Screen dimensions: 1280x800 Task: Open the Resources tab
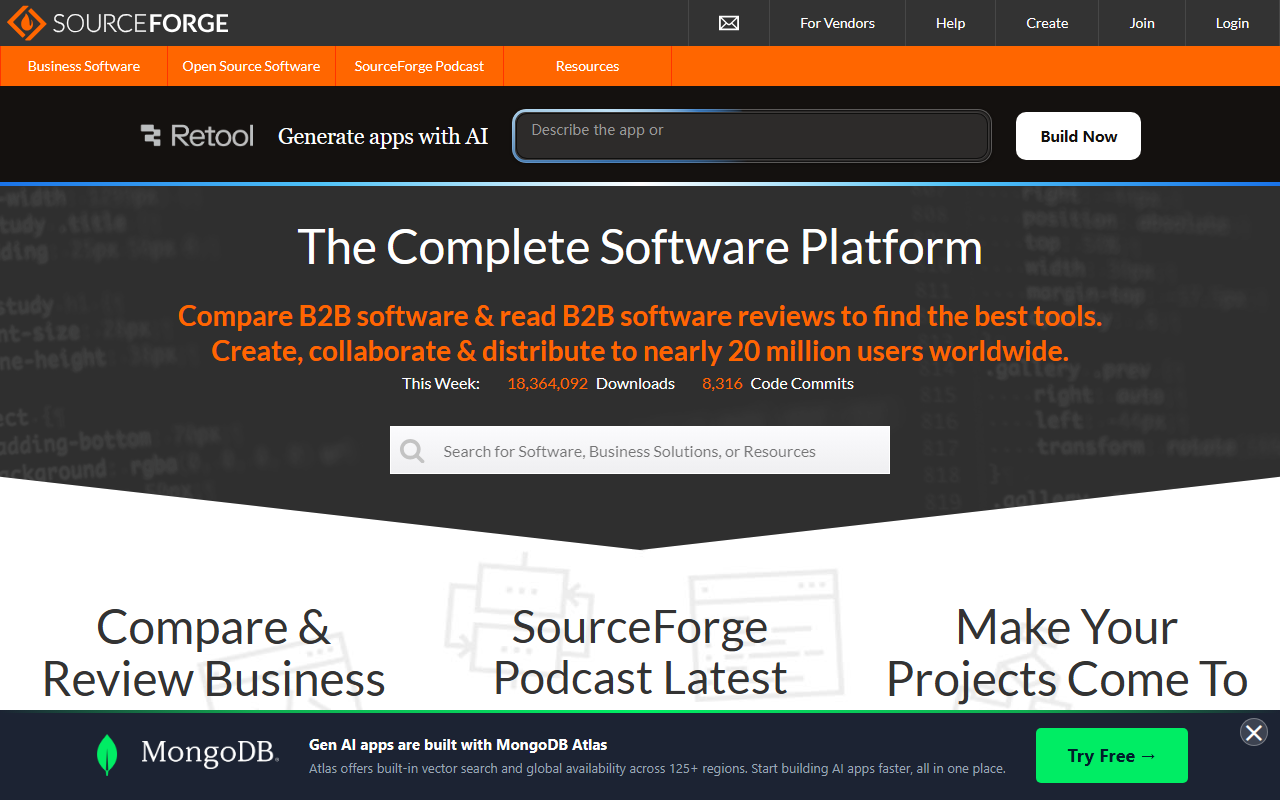pyautogui.click(x=587, y=66)
